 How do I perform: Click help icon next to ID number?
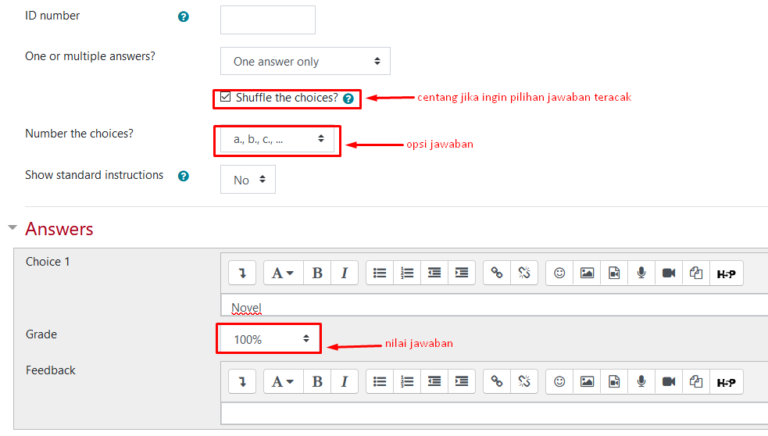point(183,17)
